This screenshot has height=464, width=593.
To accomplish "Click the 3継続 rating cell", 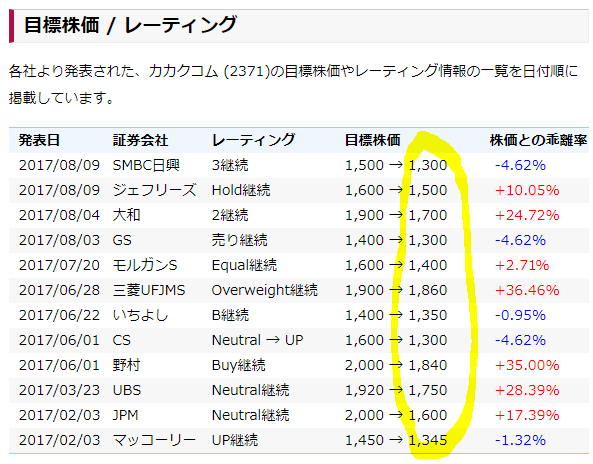I will 230,165.
